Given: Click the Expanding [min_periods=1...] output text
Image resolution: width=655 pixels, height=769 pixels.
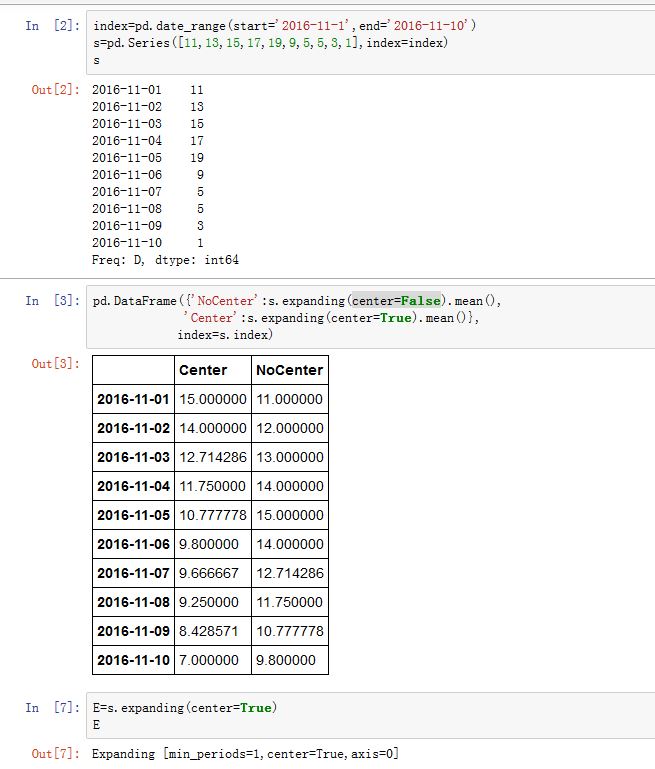Looking at the screenshot, I should tap(245, 753).
